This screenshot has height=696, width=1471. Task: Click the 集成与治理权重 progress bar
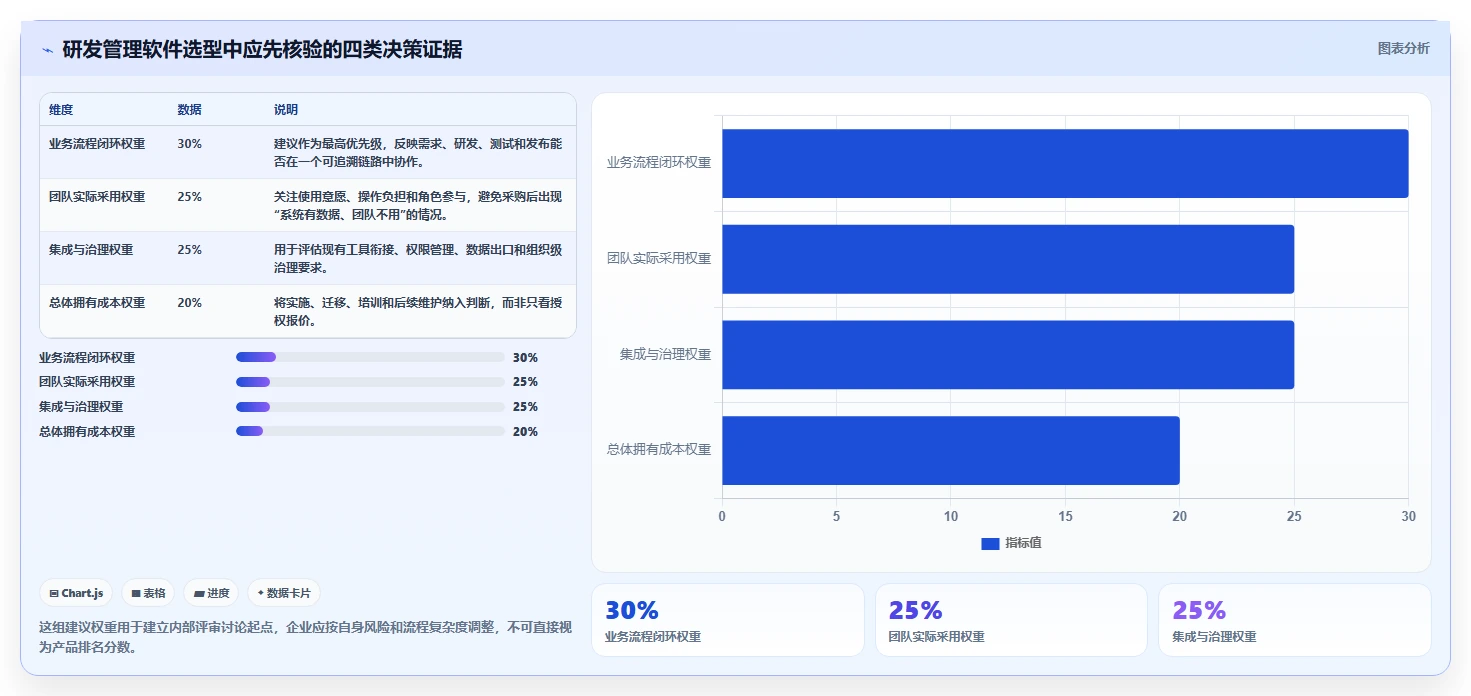click(370, 407)
